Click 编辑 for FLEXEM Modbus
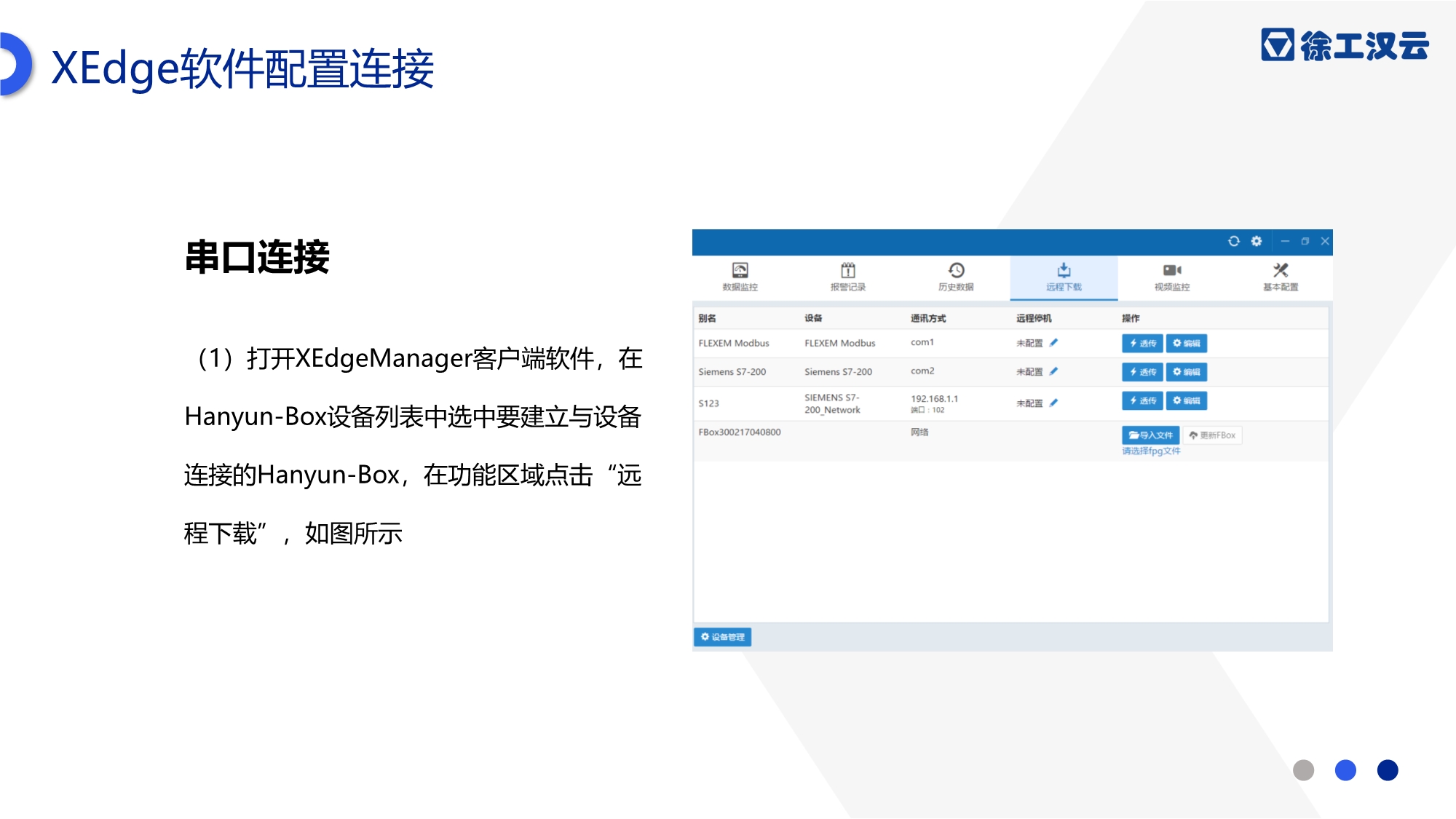1456x819 pixels. point(1187,343)
